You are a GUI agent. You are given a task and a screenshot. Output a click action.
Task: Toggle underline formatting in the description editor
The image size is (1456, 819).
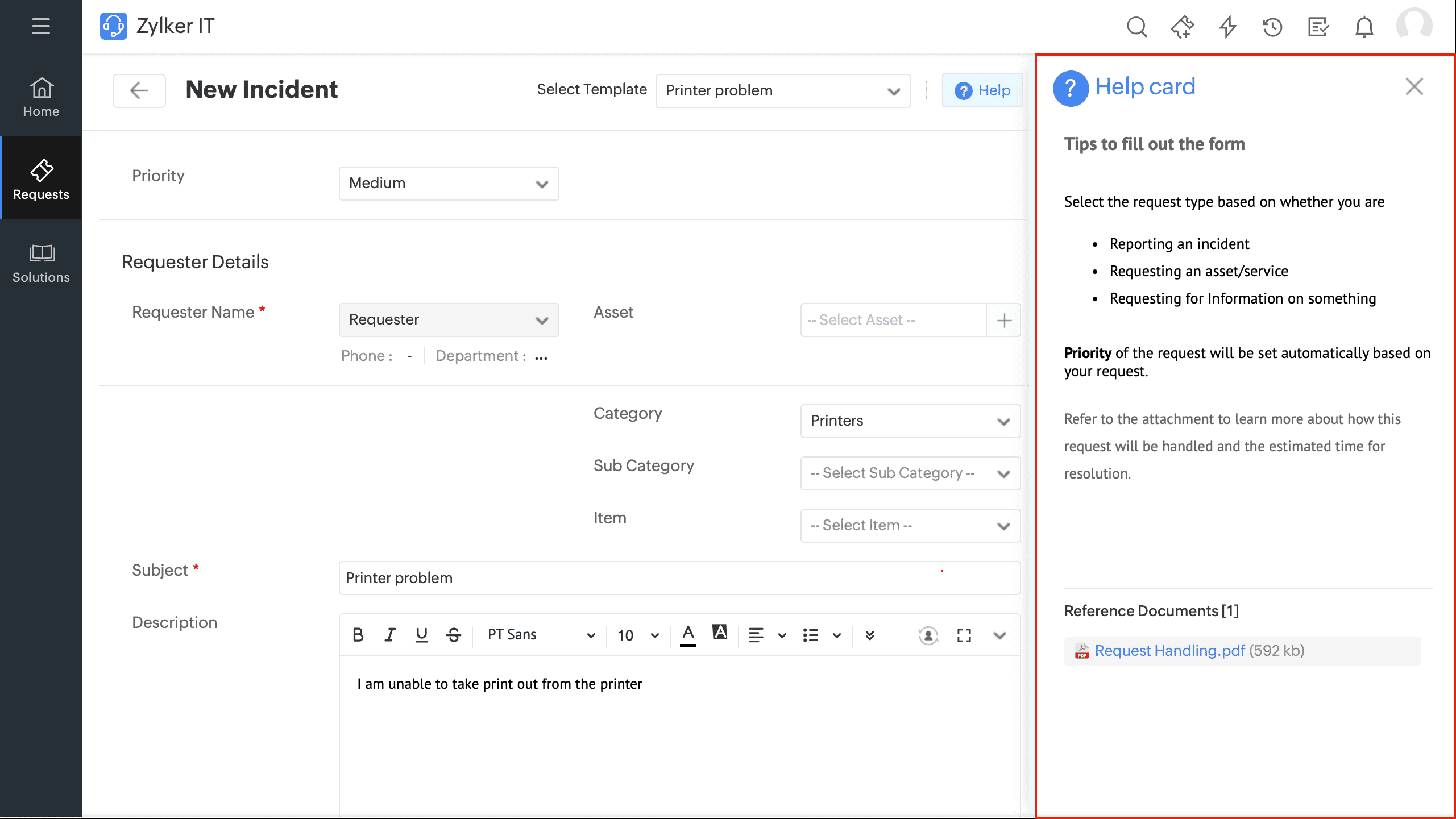421,635
